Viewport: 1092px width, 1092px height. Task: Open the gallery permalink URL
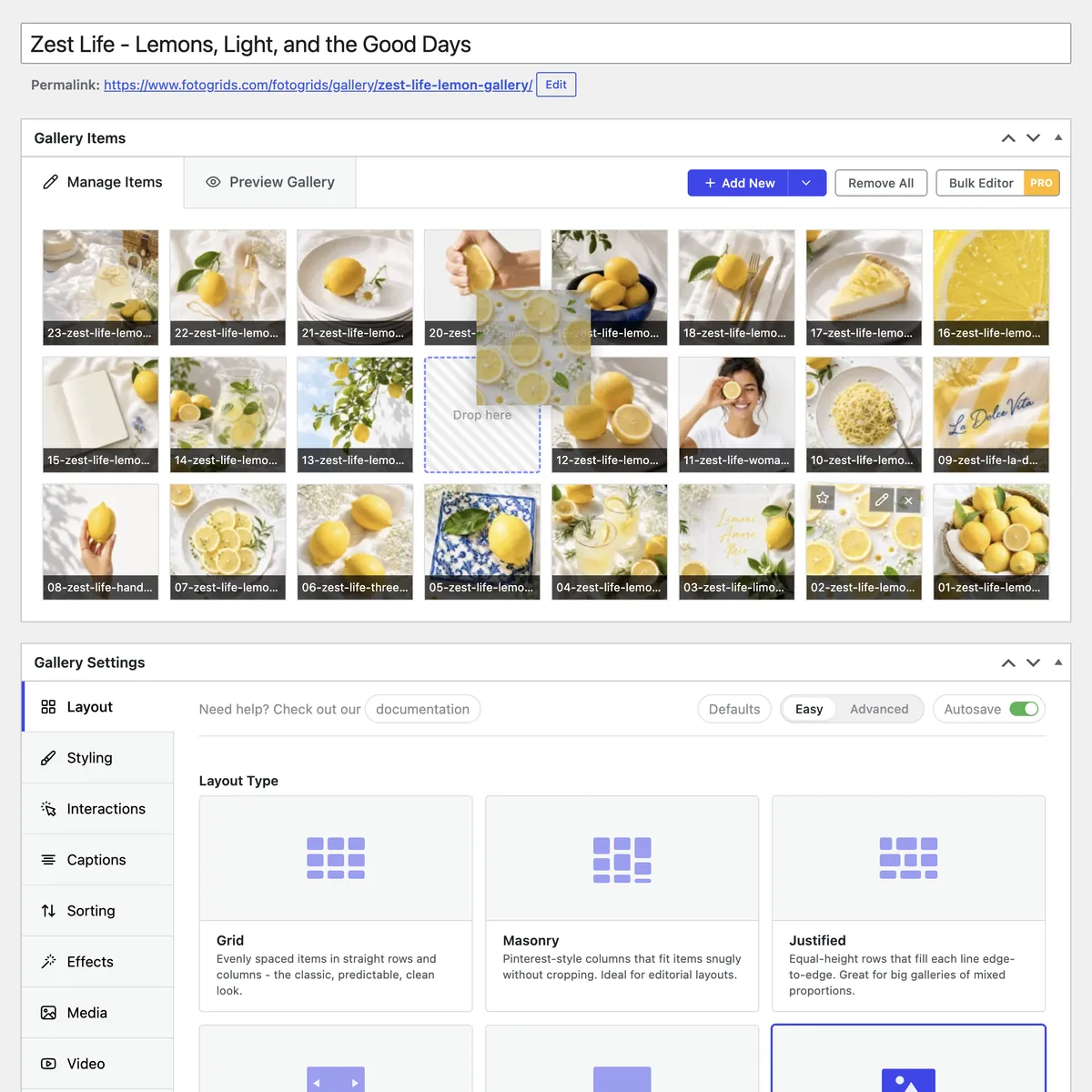point(318,85)
